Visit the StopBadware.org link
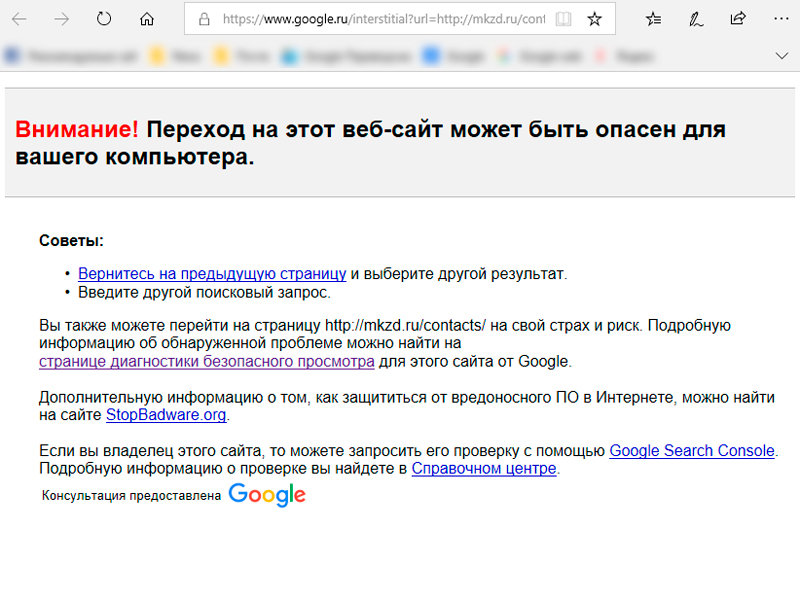Image resolution: width=800 pixels, height=600 pixels. (x=166, y=414)
